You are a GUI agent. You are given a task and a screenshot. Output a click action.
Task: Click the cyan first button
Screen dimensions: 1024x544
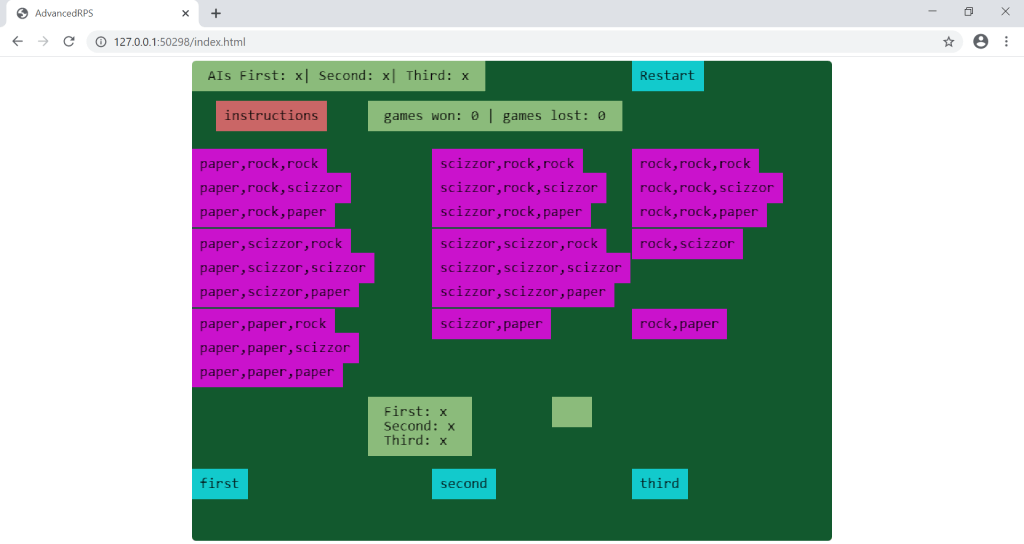(x=219, y=484)
